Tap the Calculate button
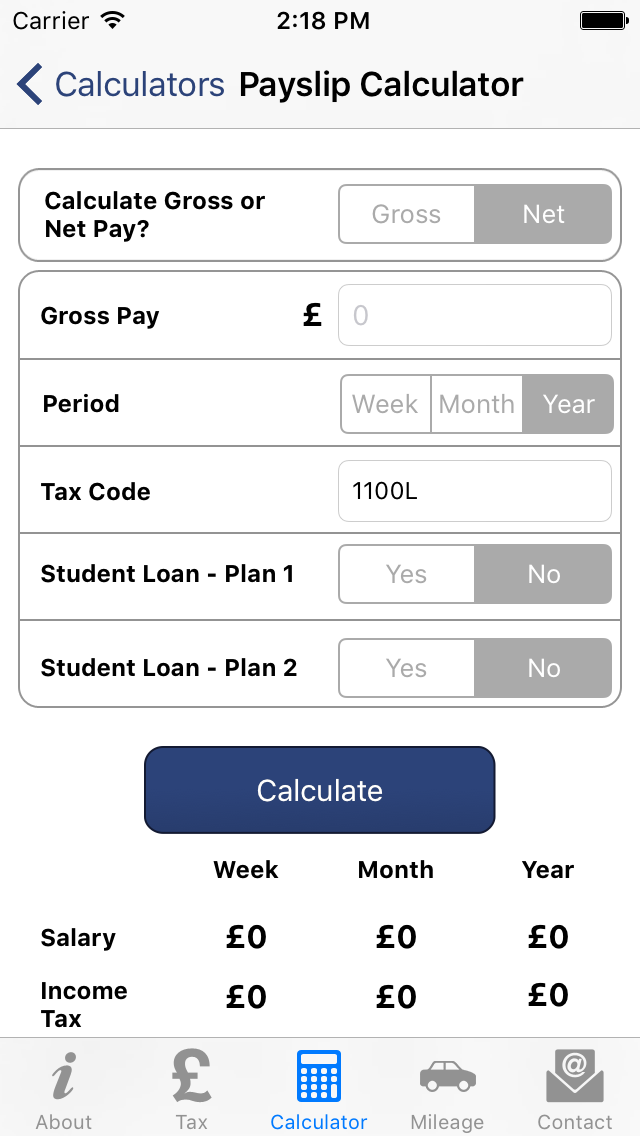The image size is (640, 1136). click(320, 790)
